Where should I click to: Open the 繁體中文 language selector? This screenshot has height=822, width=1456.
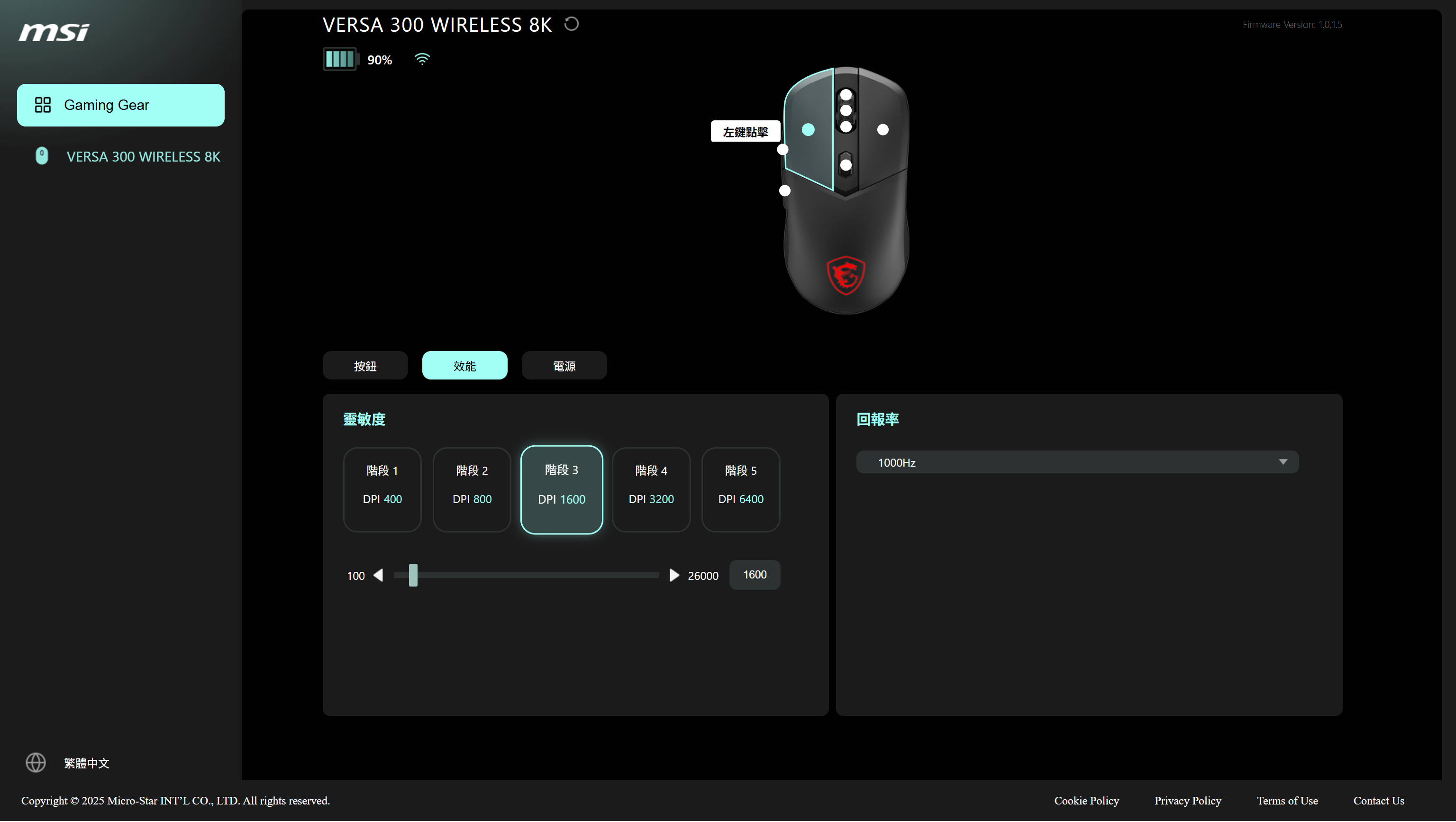point(86,763)
